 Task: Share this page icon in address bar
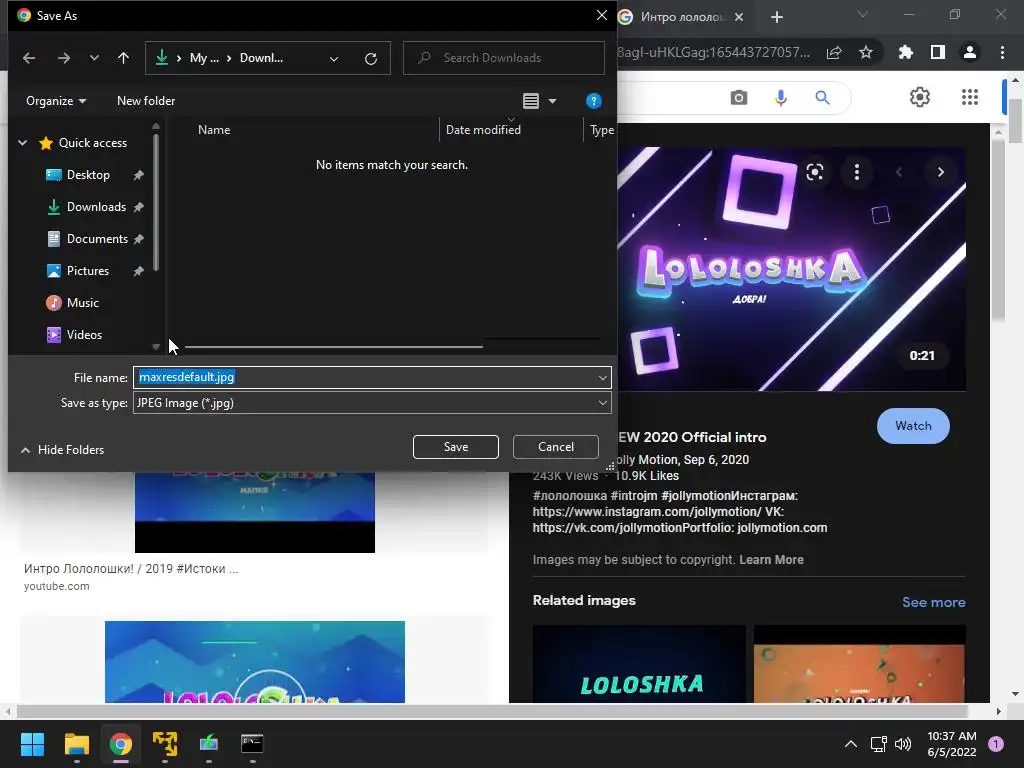point(834,52)
